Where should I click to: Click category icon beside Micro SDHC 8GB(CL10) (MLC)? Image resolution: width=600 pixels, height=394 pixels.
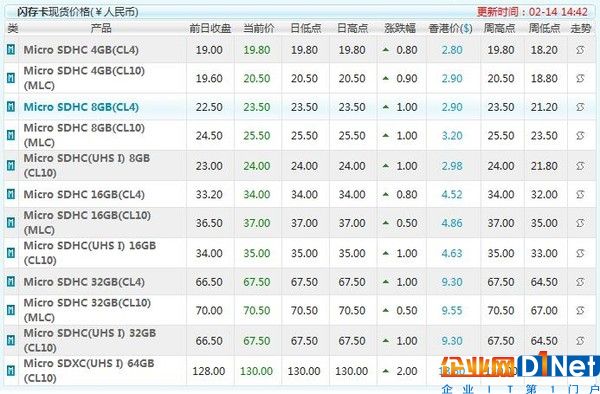(x=11, y=135)
